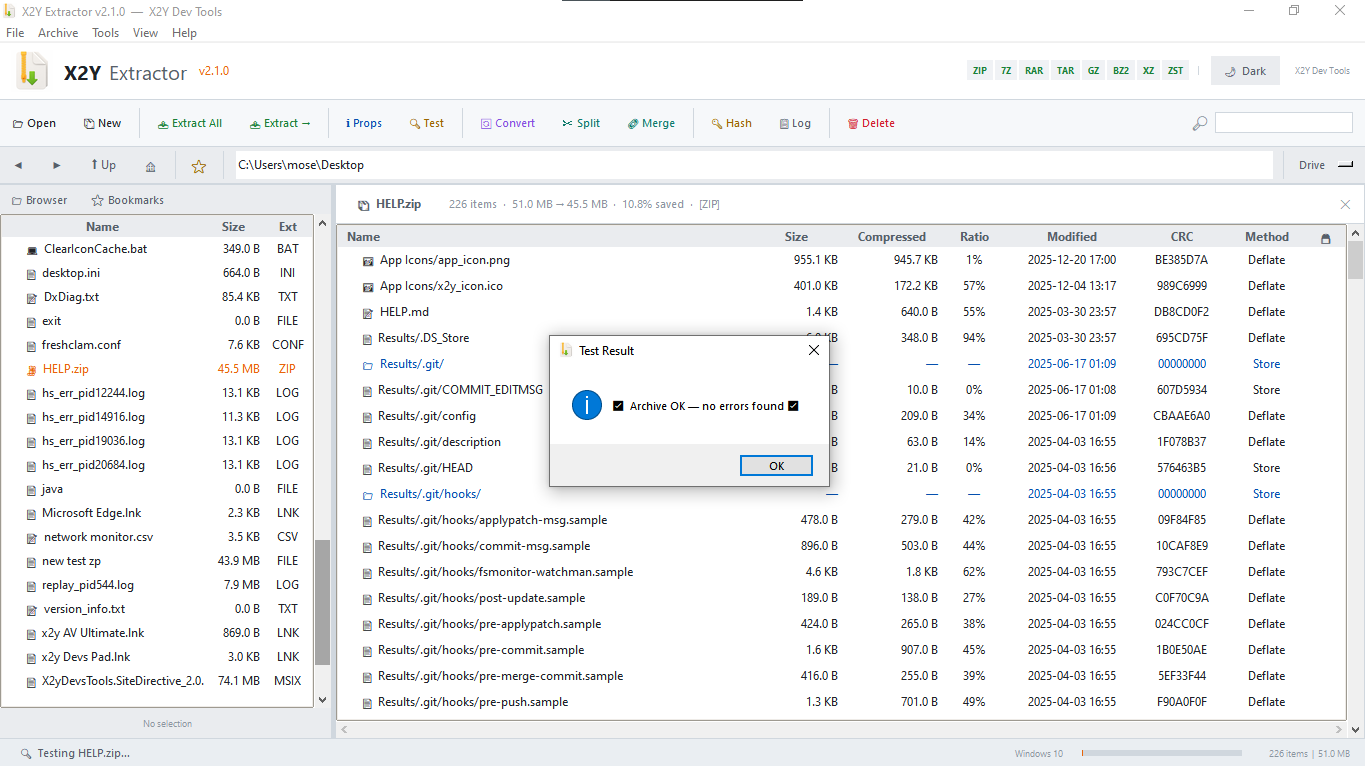This screenshot has width=1365, height=766.
Task: Click the HELP.zip icon in archive header
Action: [362, 204]
